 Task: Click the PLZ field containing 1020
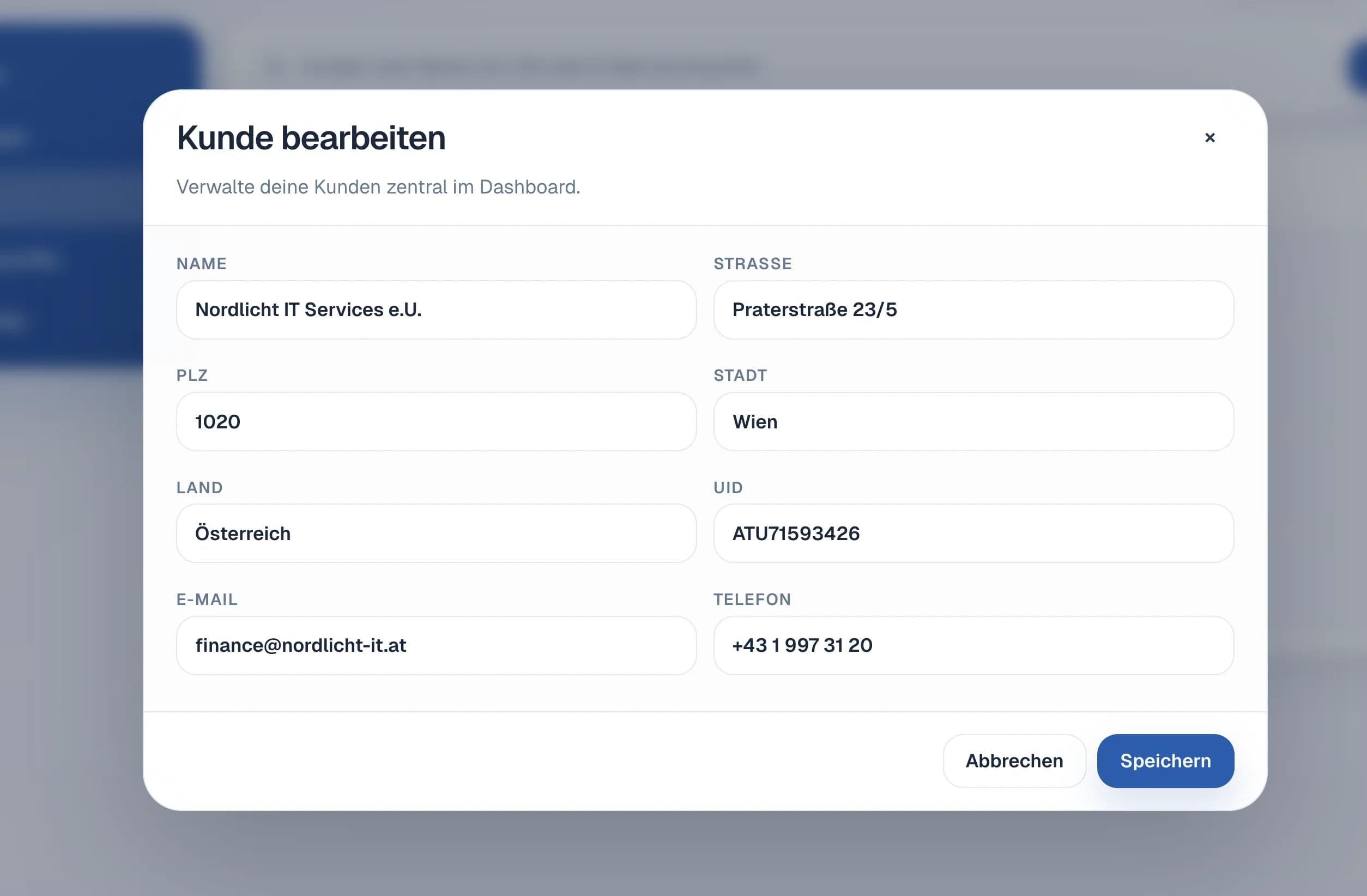click(437, 422)
